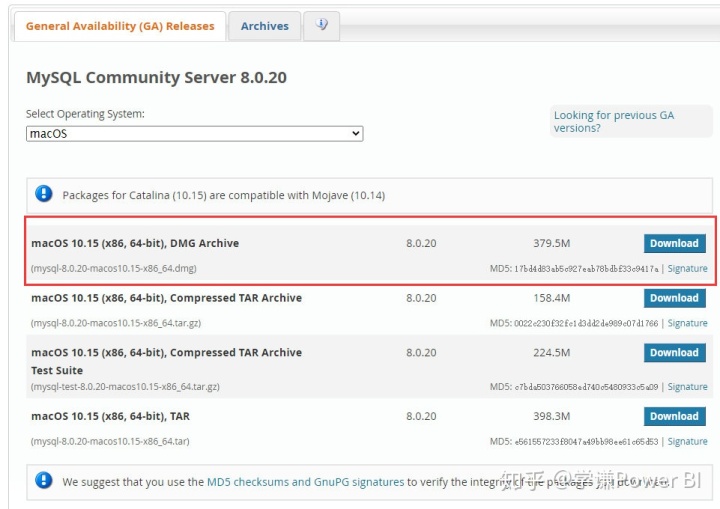
Task: Open the General Availability (GA) Releases tab
Action: (x=120, y=26)
